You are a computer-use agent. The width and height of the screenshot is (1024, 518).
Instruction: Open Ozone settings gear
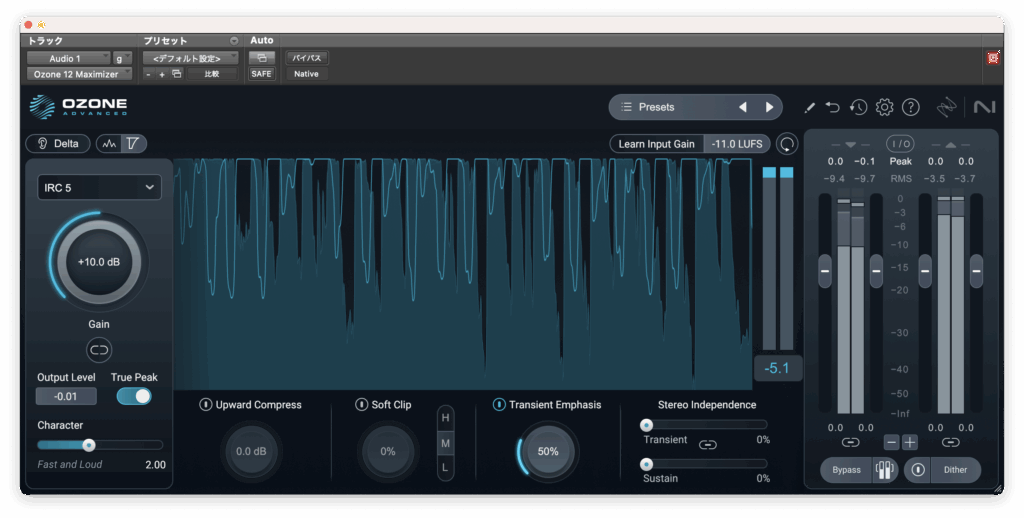[884, 107]
